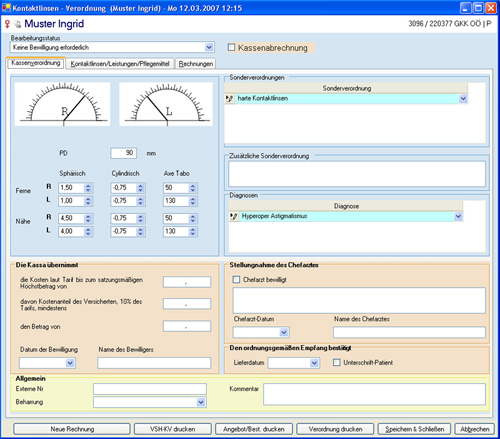
Task: Click the right eye axis dial diagram
Action: (x=63, y=104)
